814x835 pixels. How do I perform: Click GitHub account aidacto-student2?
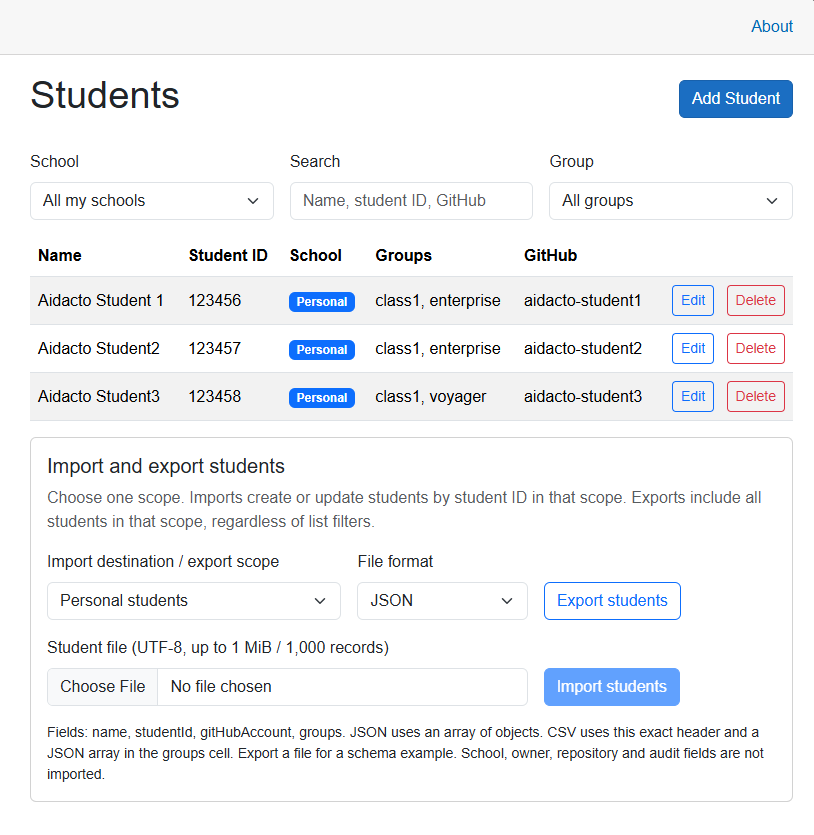[582, 348]
